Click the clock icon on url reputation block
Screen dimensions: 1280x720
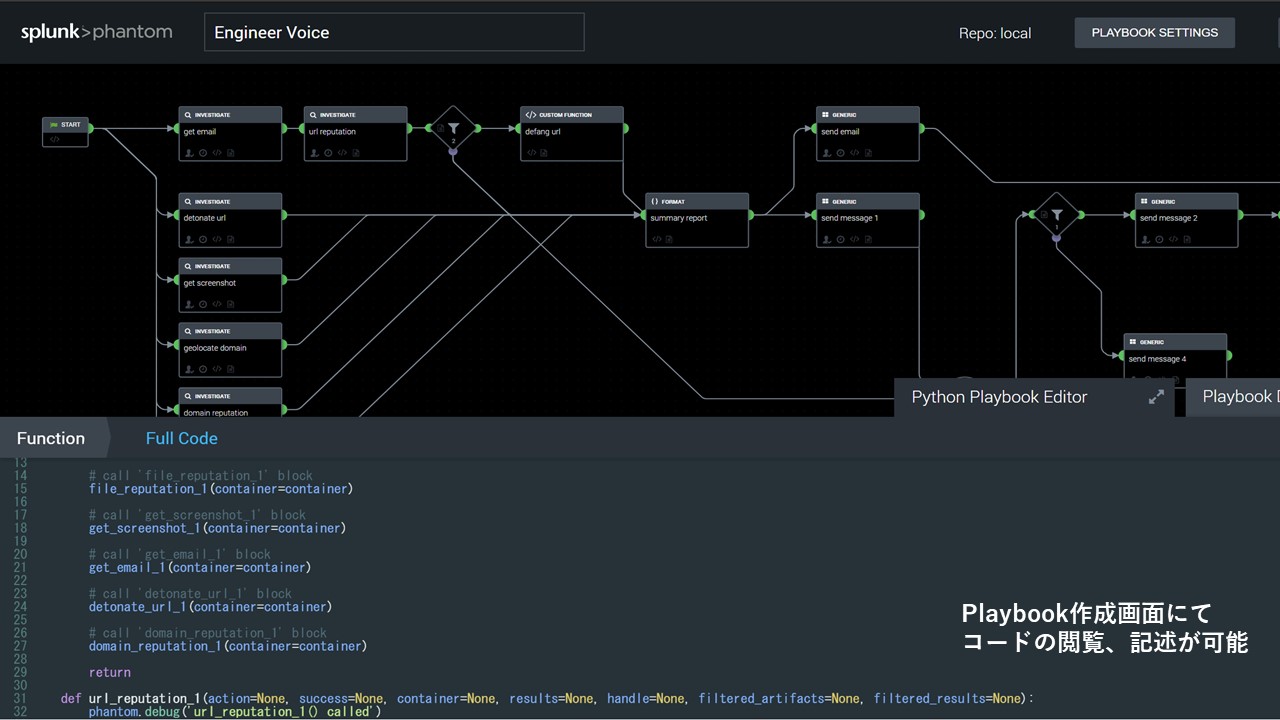327,153
